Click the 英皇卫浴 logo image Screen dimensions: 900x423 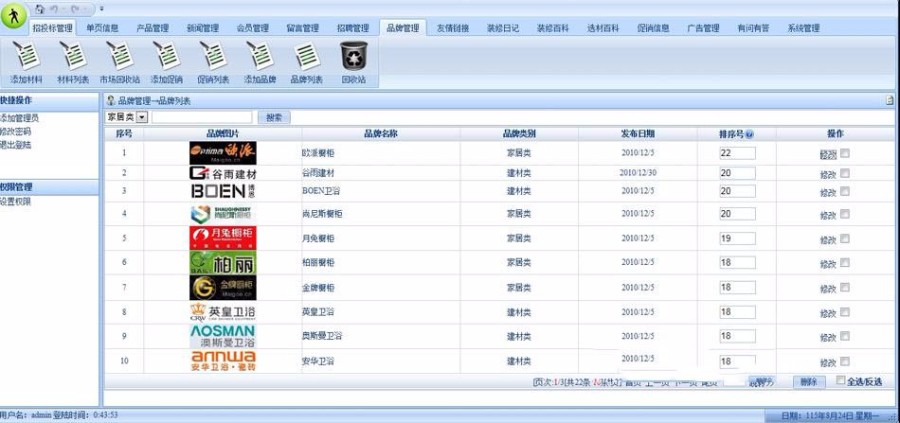click(223, 312)
